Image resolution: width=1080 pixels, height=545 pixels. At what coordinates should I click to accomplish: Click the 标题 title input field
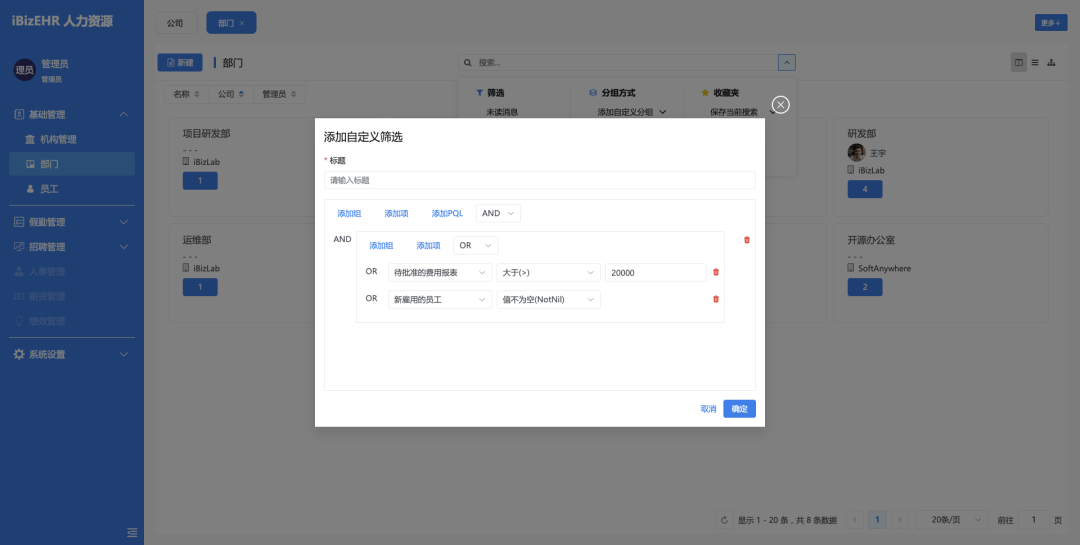(x=540, y=180)
